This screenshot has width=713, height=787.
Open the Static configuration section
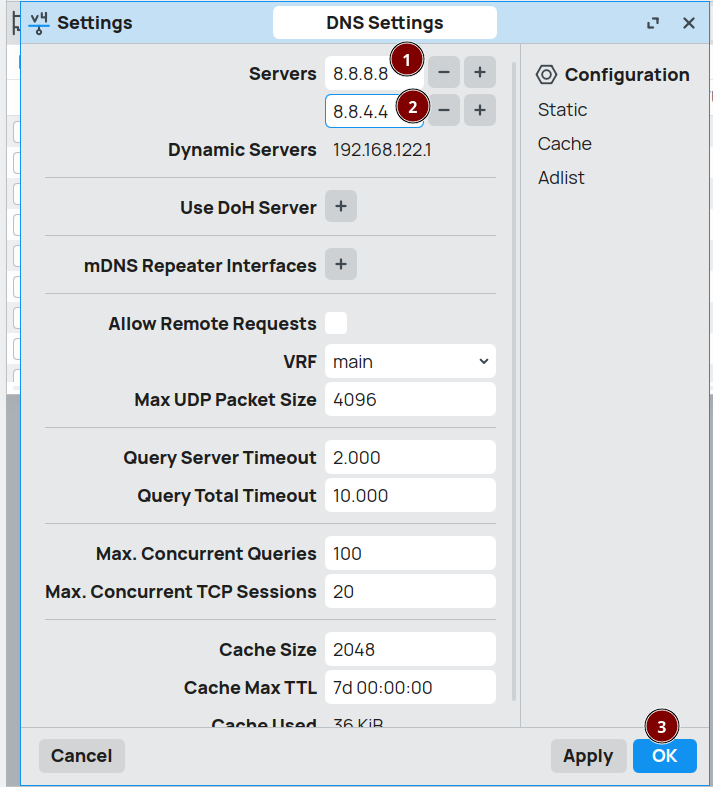click(562, 110)
